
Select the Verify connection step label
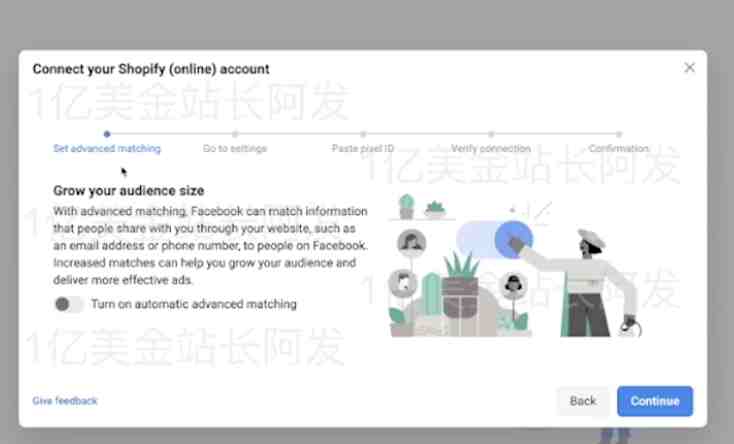pyautogui.click(x=491, y=148)
